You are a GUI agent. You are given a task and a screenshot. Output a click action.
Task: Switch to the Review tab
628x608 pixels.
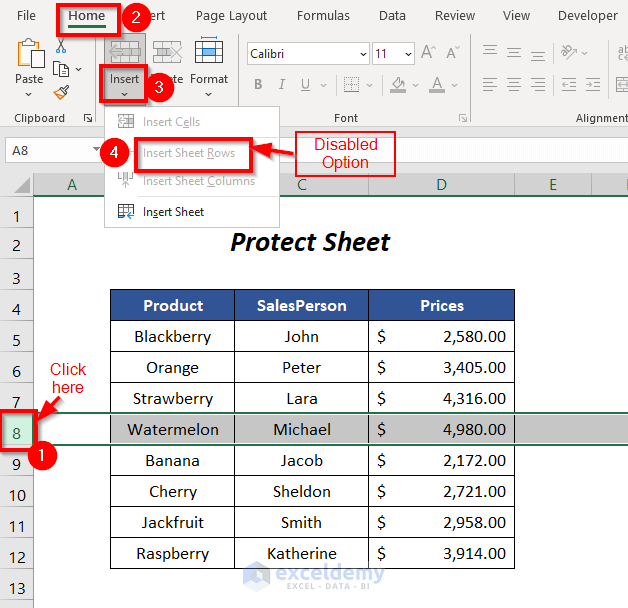(455, 16)
